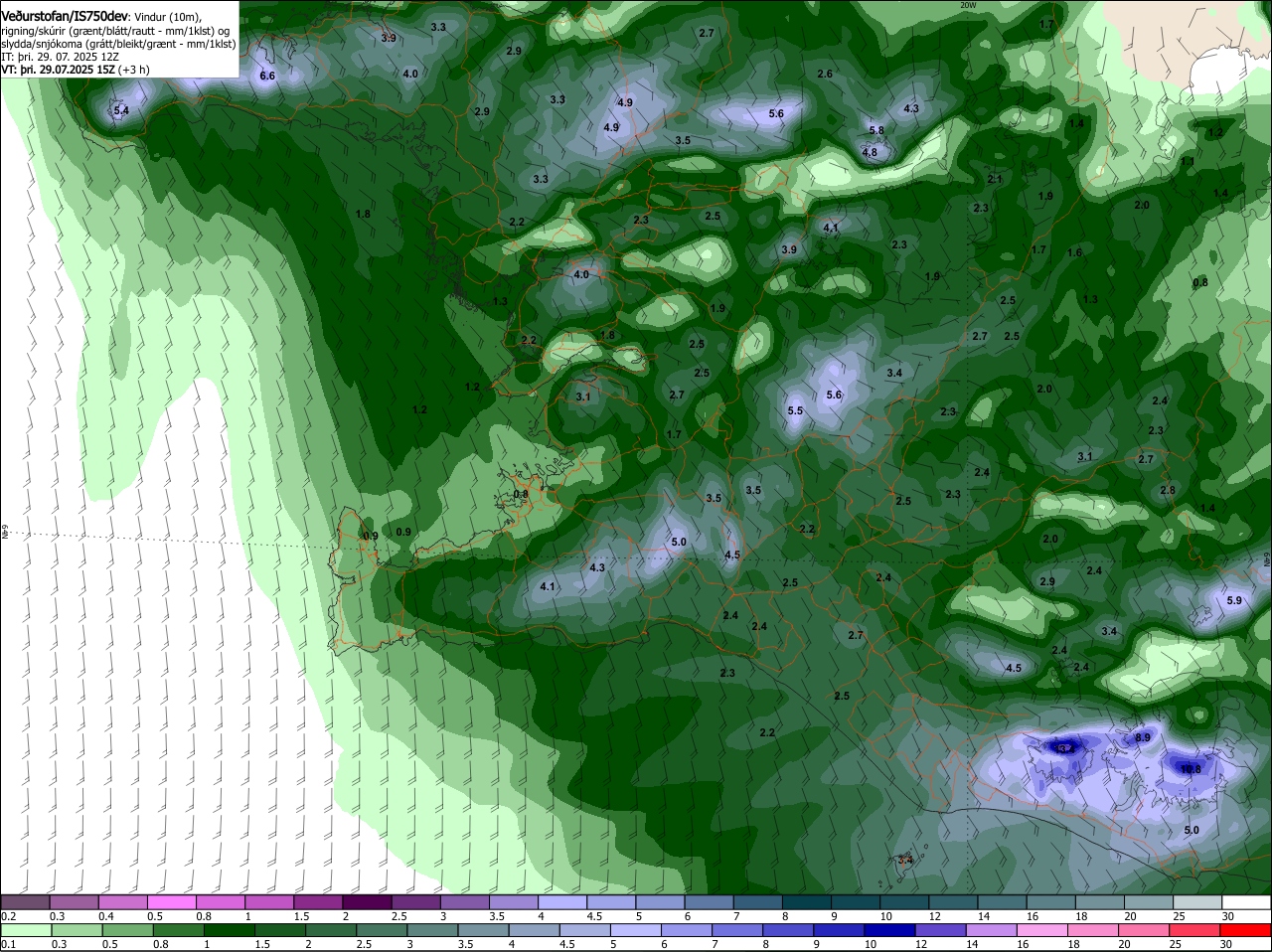Image resolution: width=1272 pixels, height=952 pixels.
Task: Select the darkest purple 2–2.5 swatch in the upper legend
Action: click(x=367, y=902)
